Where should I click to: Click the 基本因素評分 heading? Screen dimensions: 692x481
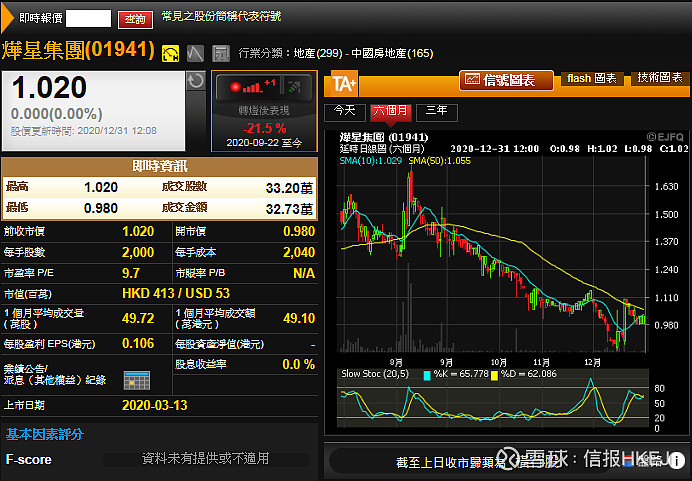click(x=45, y=434)
